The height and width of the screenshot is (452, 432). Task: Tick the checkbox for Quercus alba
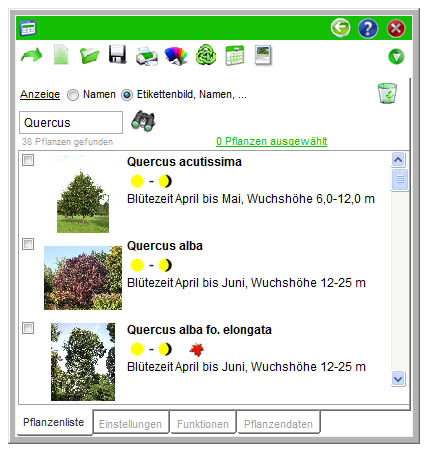pos(28,244)
